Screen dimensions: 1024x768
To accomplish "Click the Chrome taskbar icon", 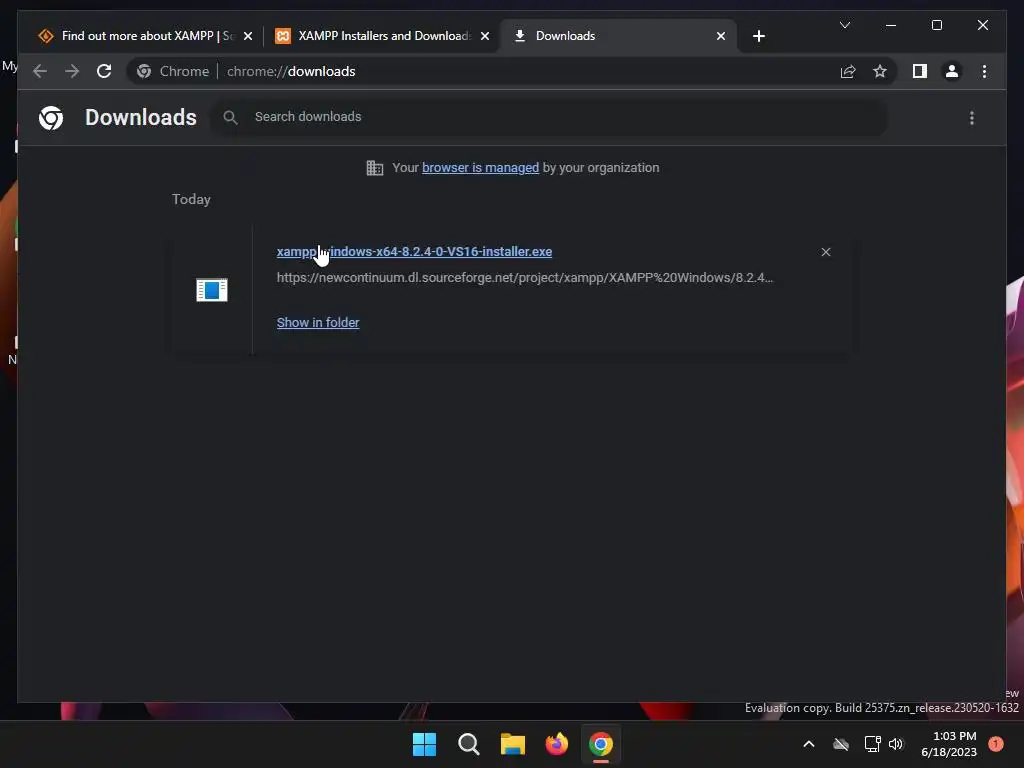I will (601, 744).
